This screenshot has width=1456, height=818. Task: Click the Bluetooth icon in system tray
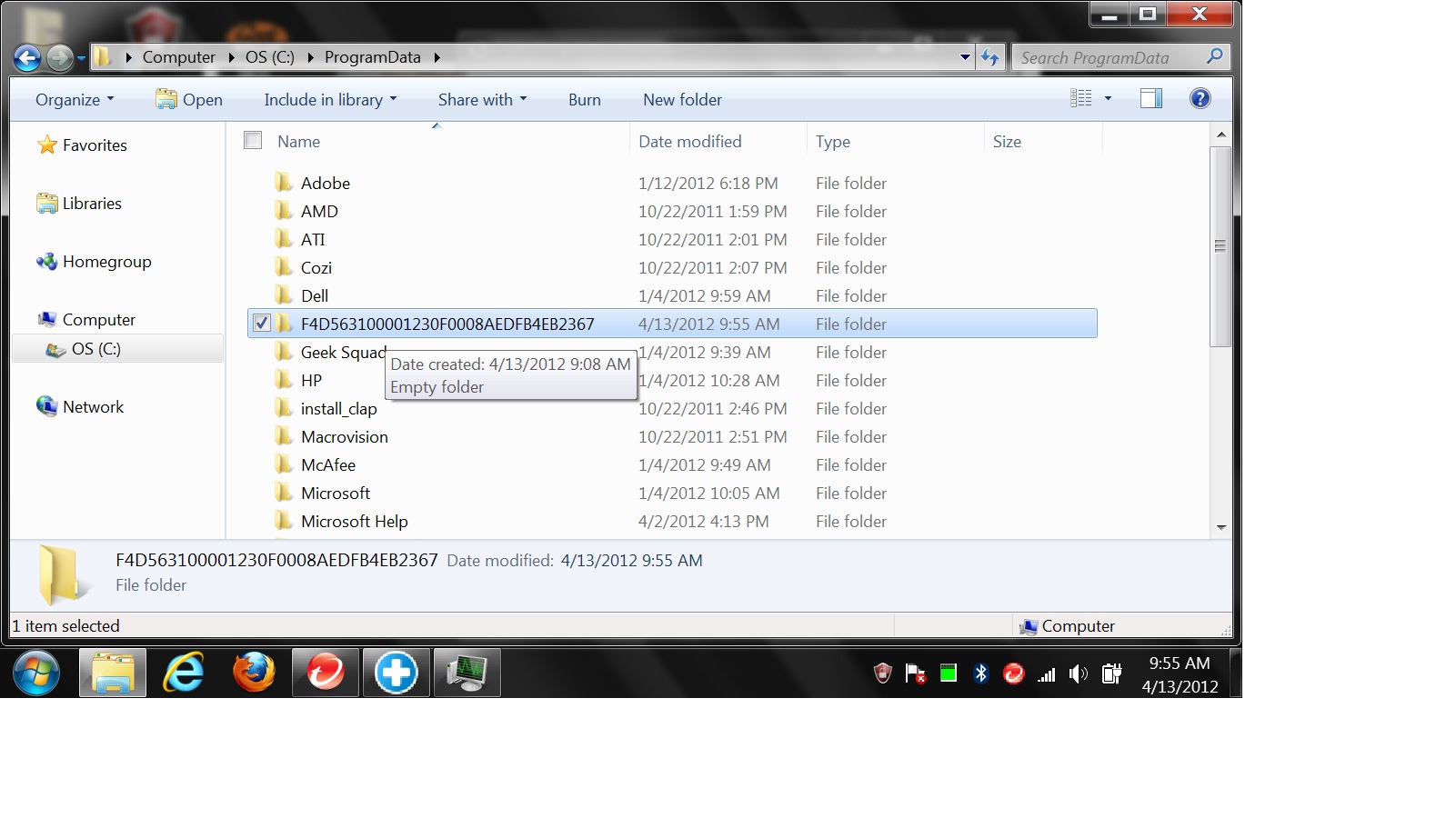tap(980, 673)
